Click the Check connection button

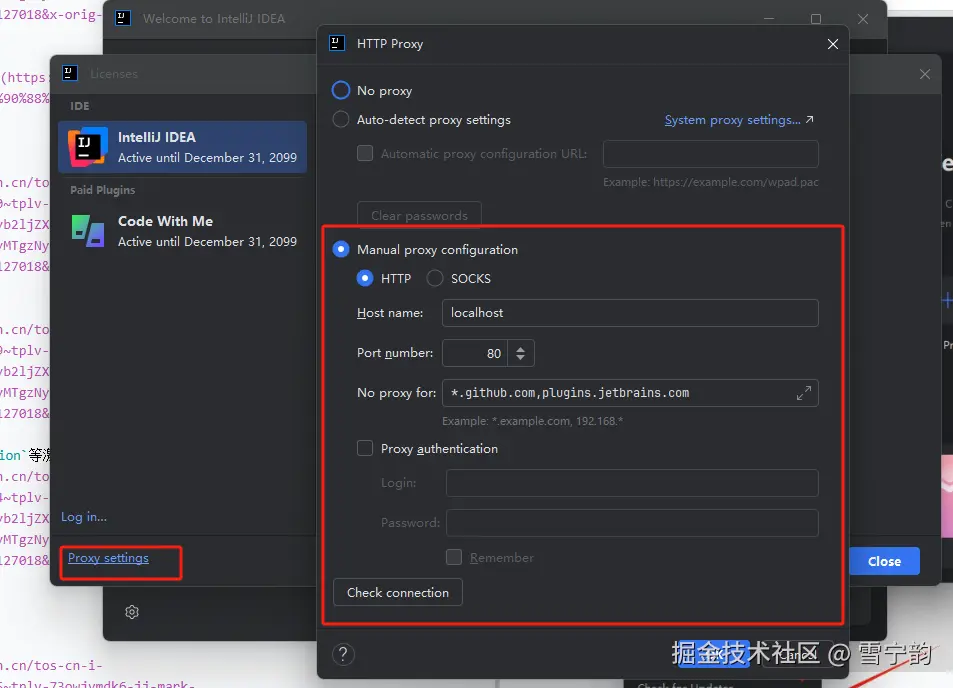[398, 593]
